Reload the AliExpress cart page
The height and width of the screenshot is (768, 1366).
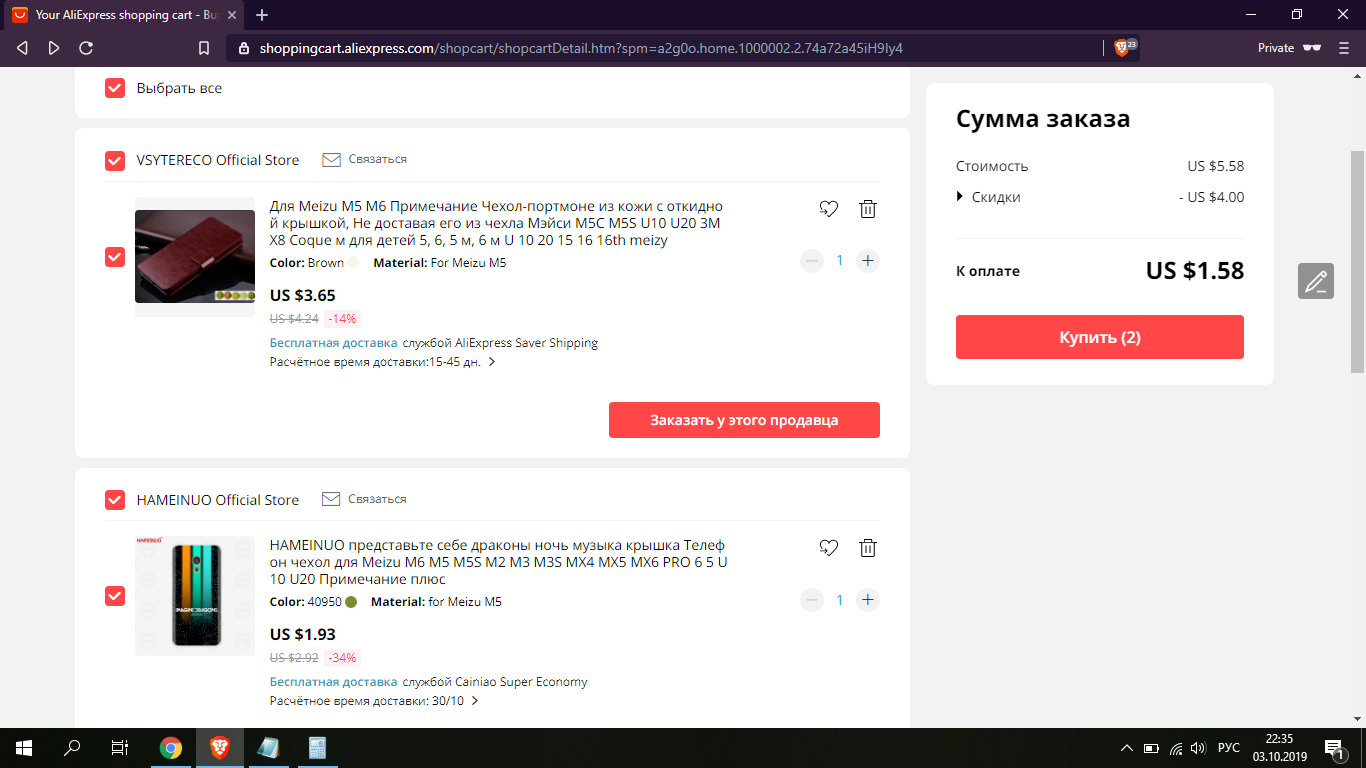tap(86, 48)
